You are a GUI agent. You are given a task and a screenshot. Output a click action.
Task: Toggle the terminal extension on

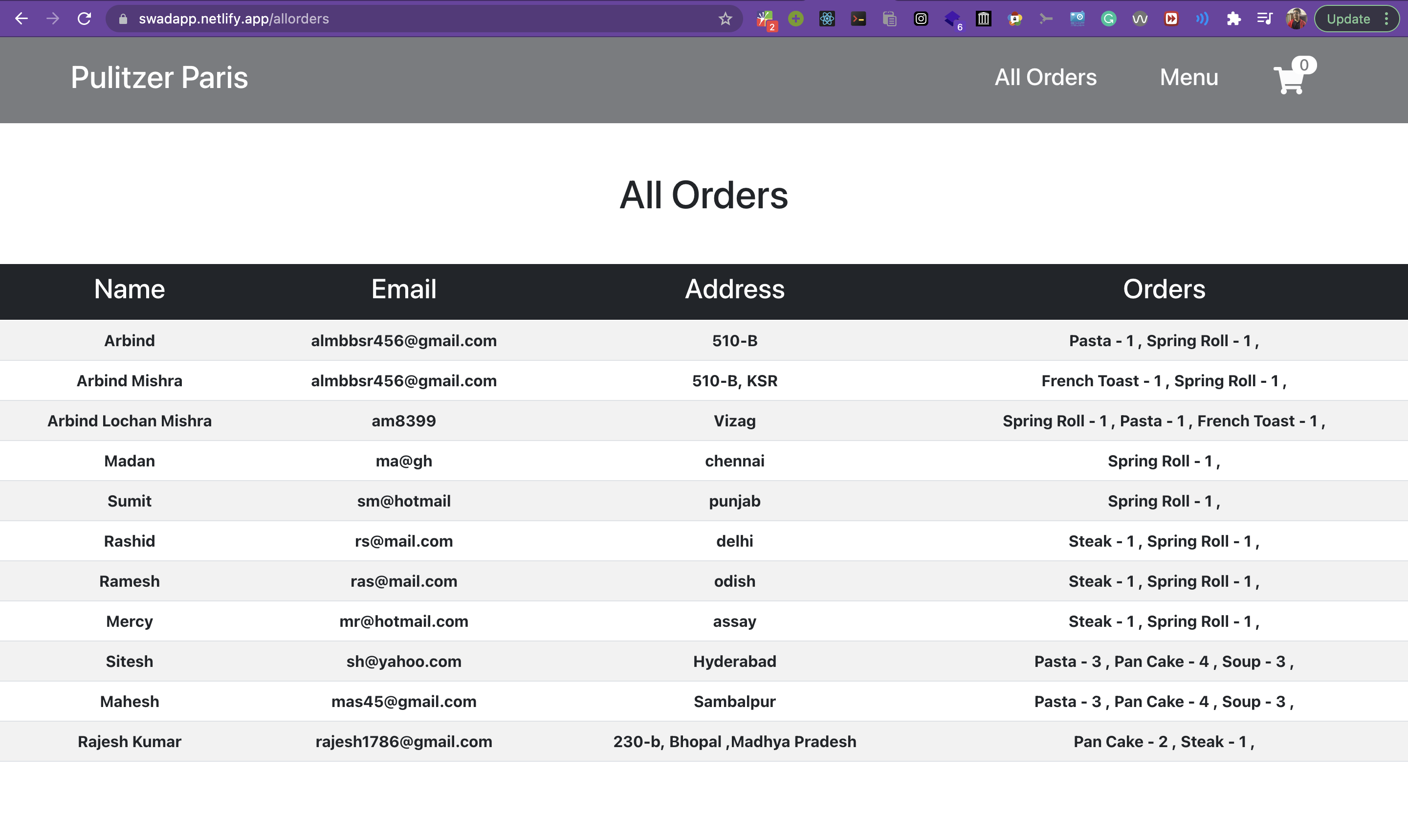(x=858, y=19)
